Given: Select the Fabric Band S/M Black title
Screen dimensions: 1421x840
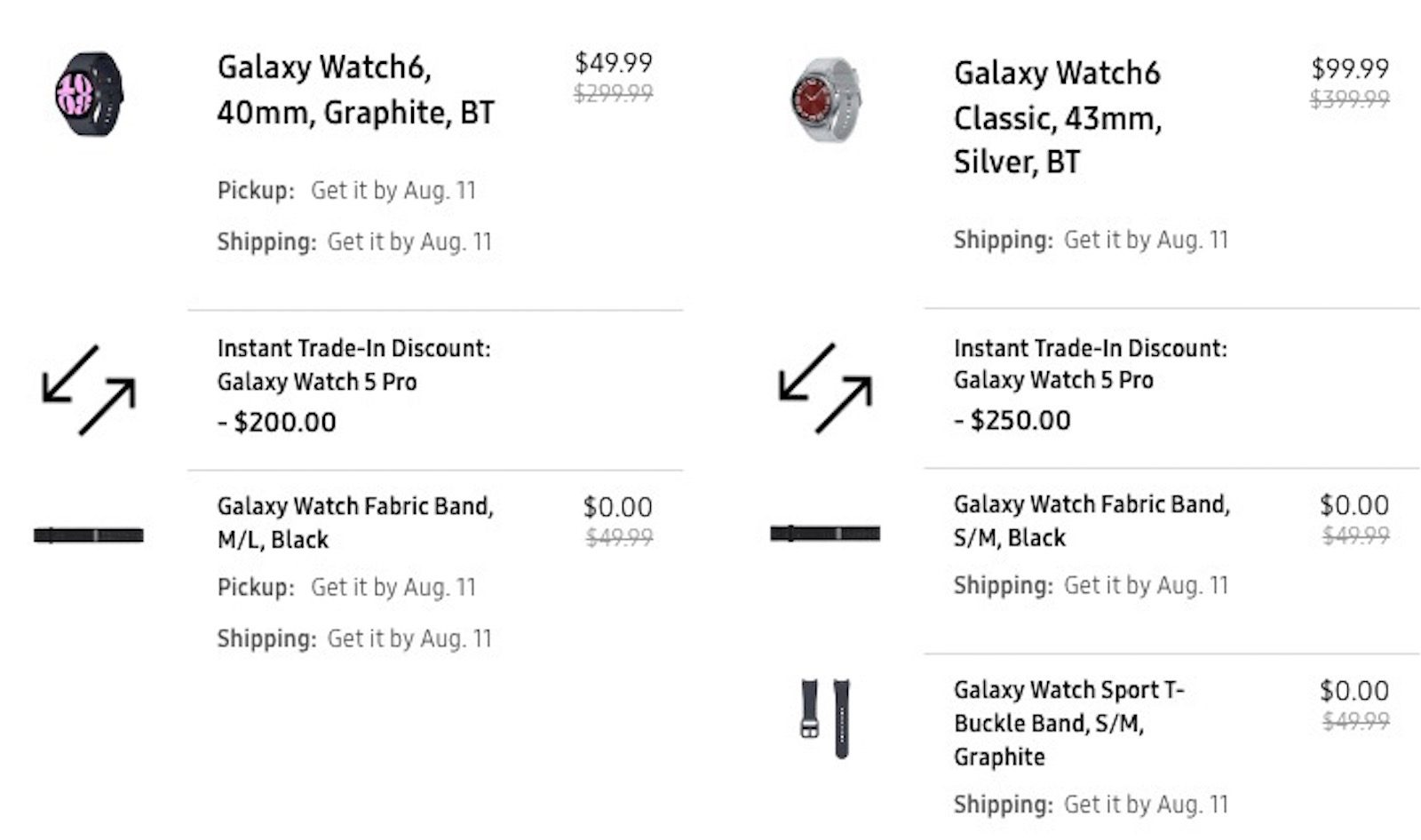Looking at the screenshot, I should (1092, 520).
